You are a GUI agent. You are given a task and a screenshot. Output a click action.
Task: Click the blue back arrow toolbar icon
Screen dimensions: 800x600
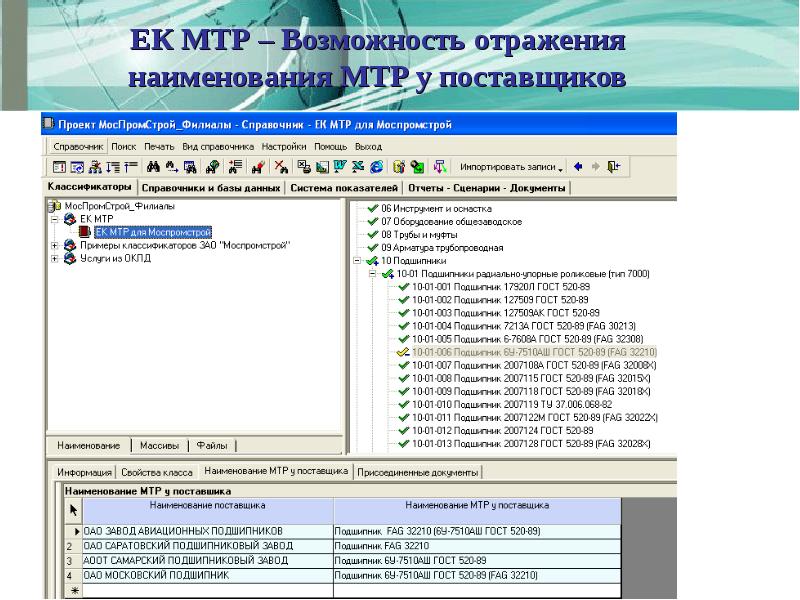[x=578, y=167]
